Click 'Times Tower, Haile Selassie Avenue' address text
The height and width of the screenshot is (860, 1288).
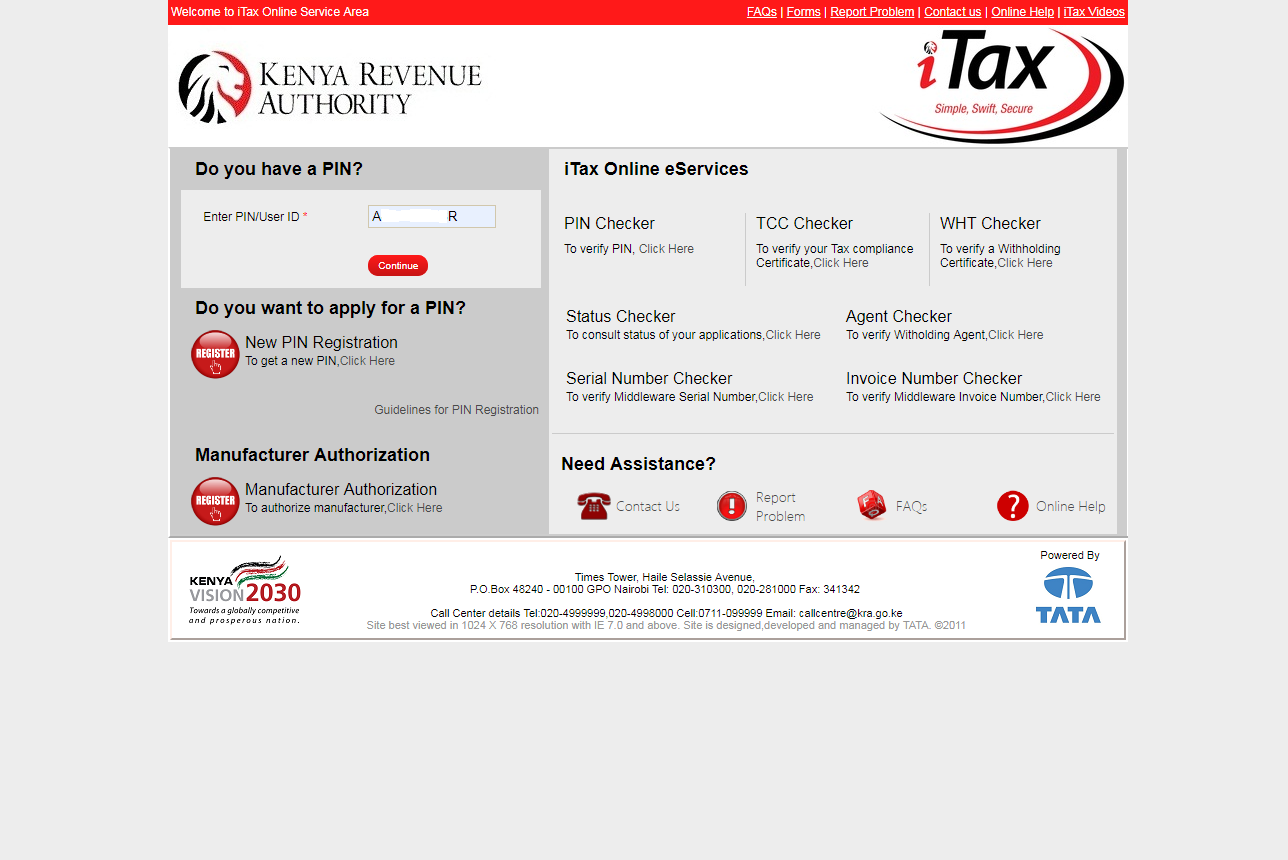[665, 577]
